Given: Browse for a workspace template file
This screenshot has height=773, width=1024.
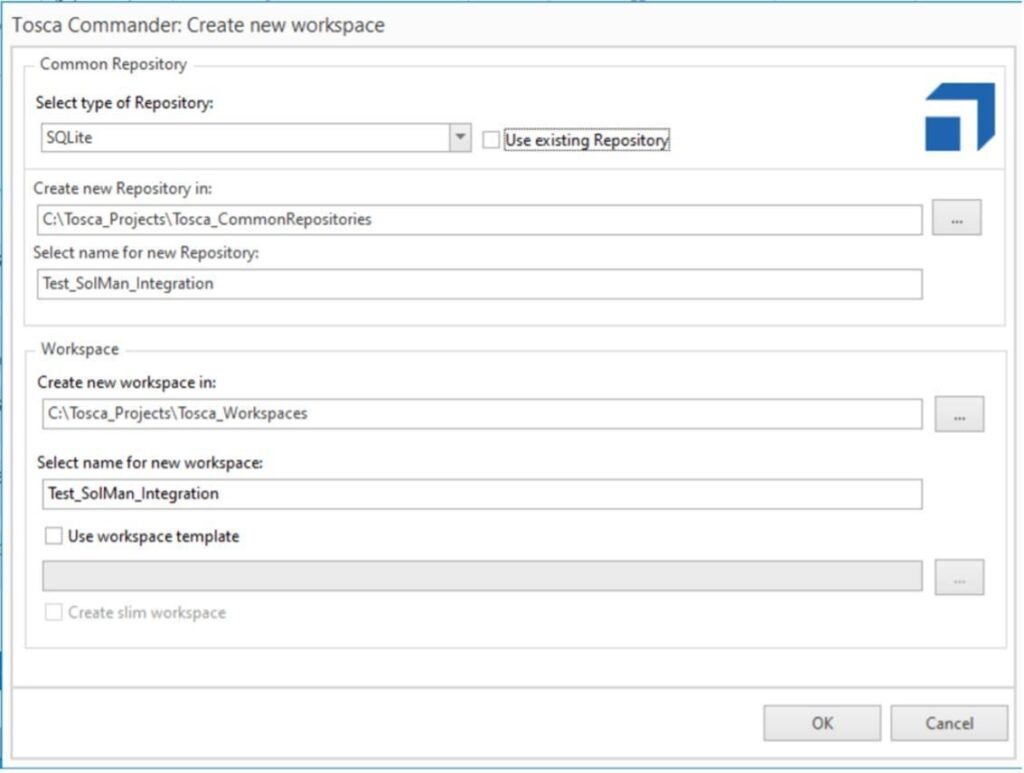Looking at the screenshot, I should click(x=959, y=577).
